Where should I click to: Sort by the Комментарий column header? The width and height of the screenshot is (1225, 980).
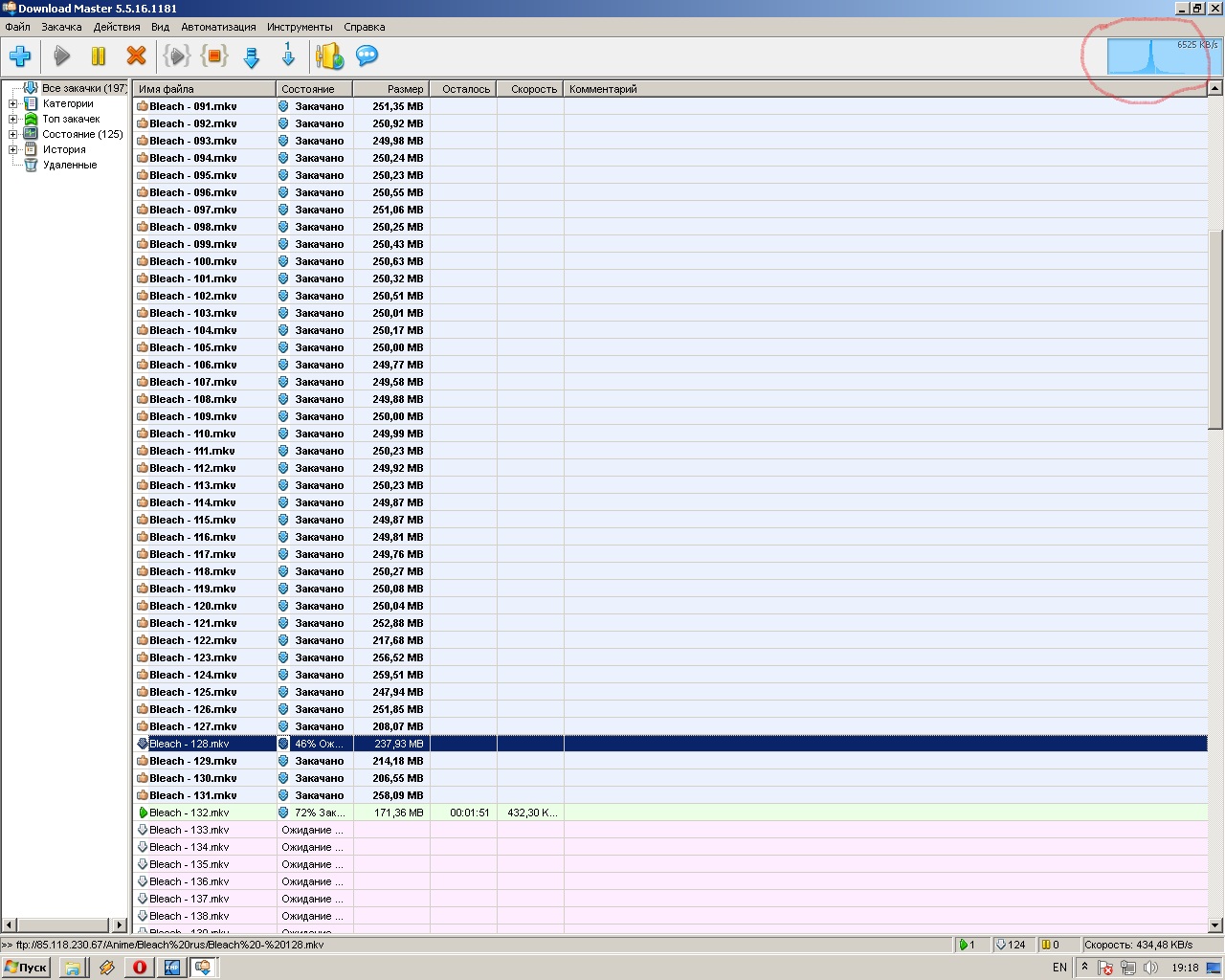[885, 89]
